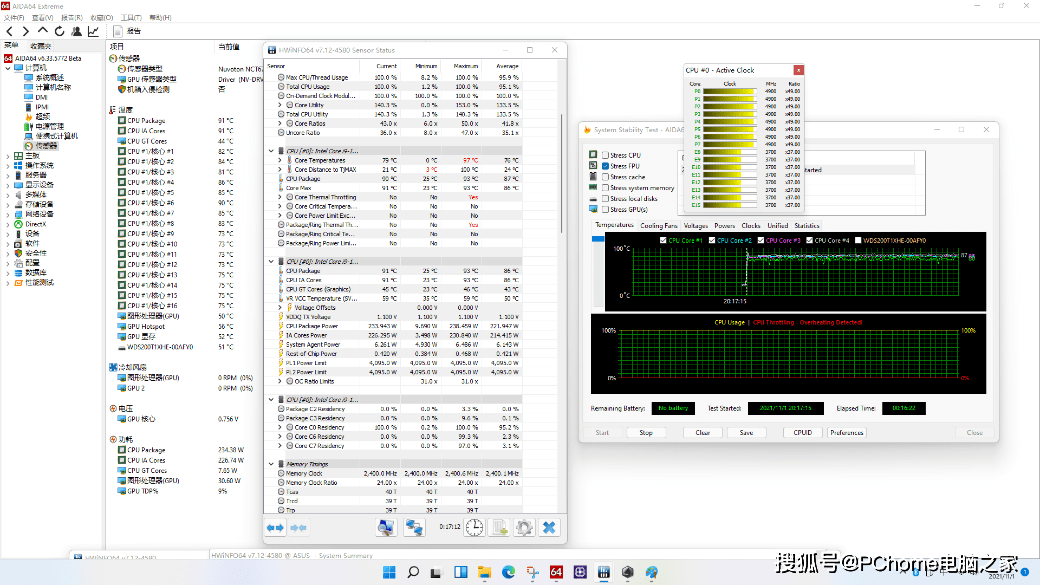Select the CPU Package Power row in HWiNFO
Screen dimensions: 1040x585
point(393,326)
